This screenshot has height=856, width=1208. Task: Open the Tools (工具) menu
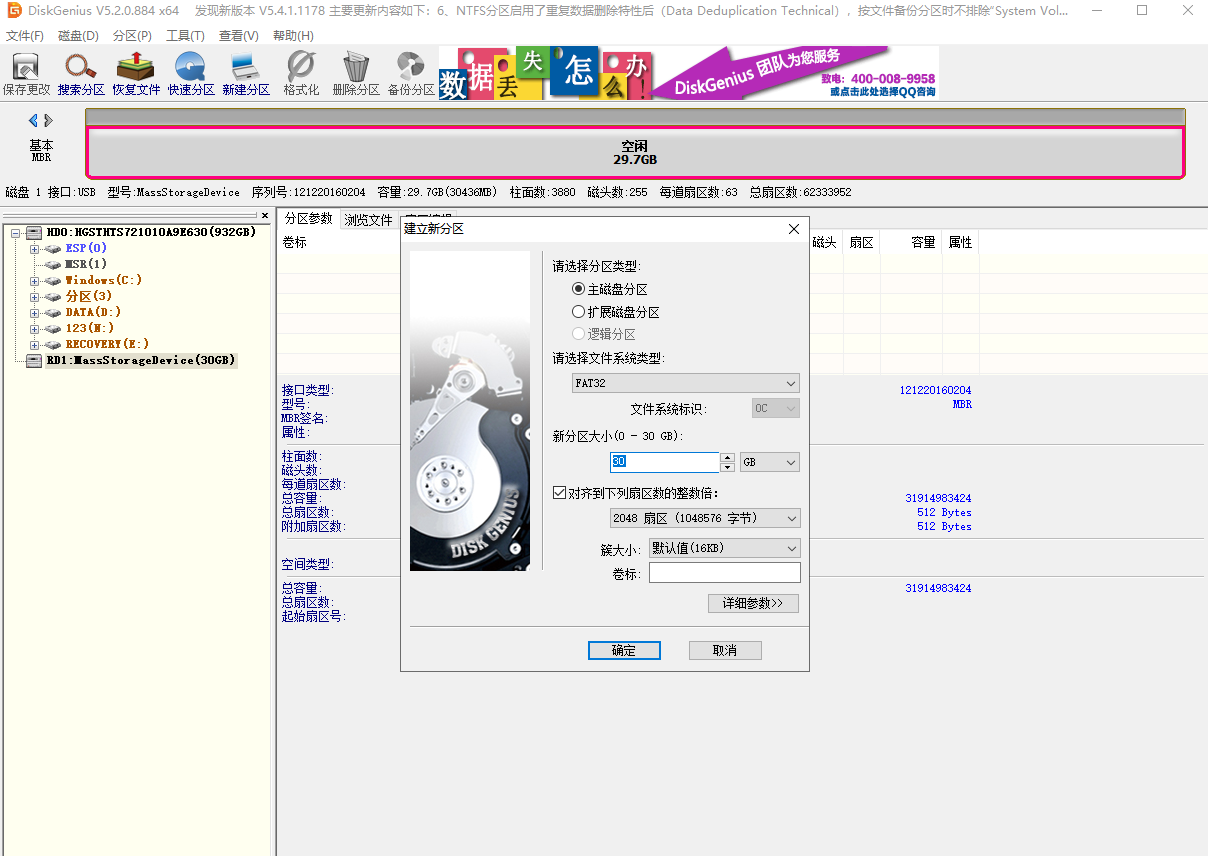(x=185, y=35)
